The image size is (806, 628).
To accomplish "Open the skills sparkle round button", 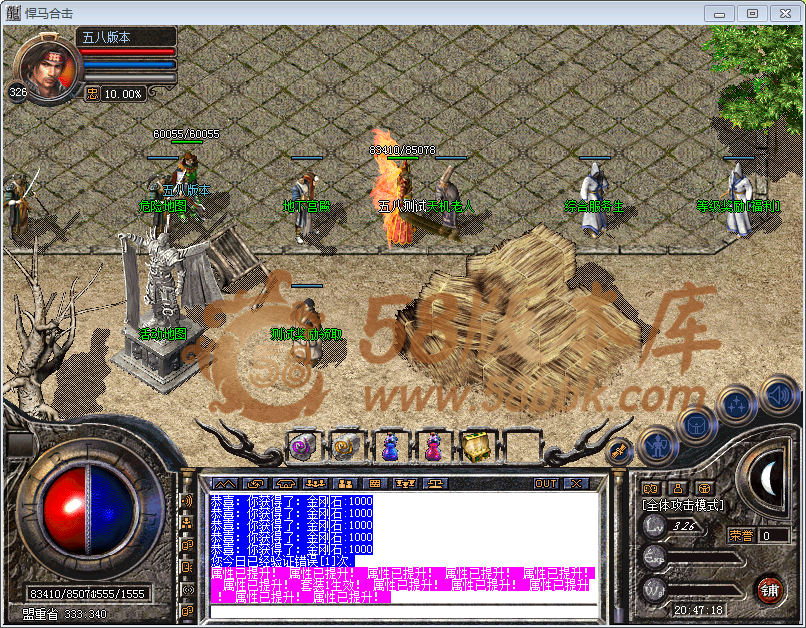I will tap(736, 405).
